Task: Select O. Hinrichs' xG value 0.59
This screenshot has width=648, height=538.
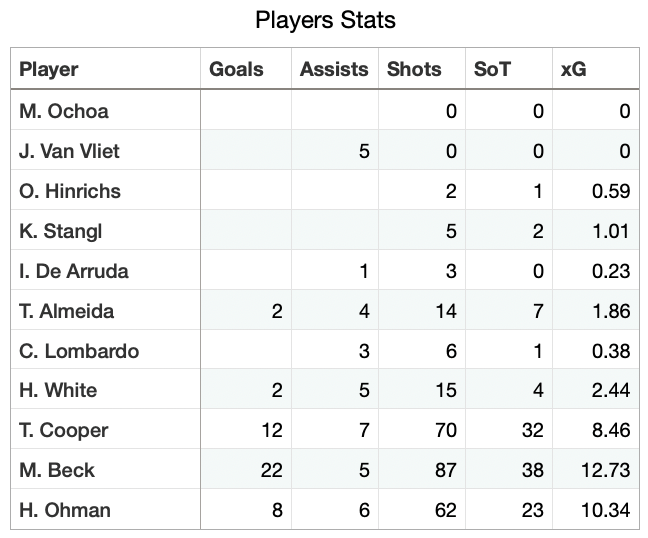Action: (x=610, y=191)
